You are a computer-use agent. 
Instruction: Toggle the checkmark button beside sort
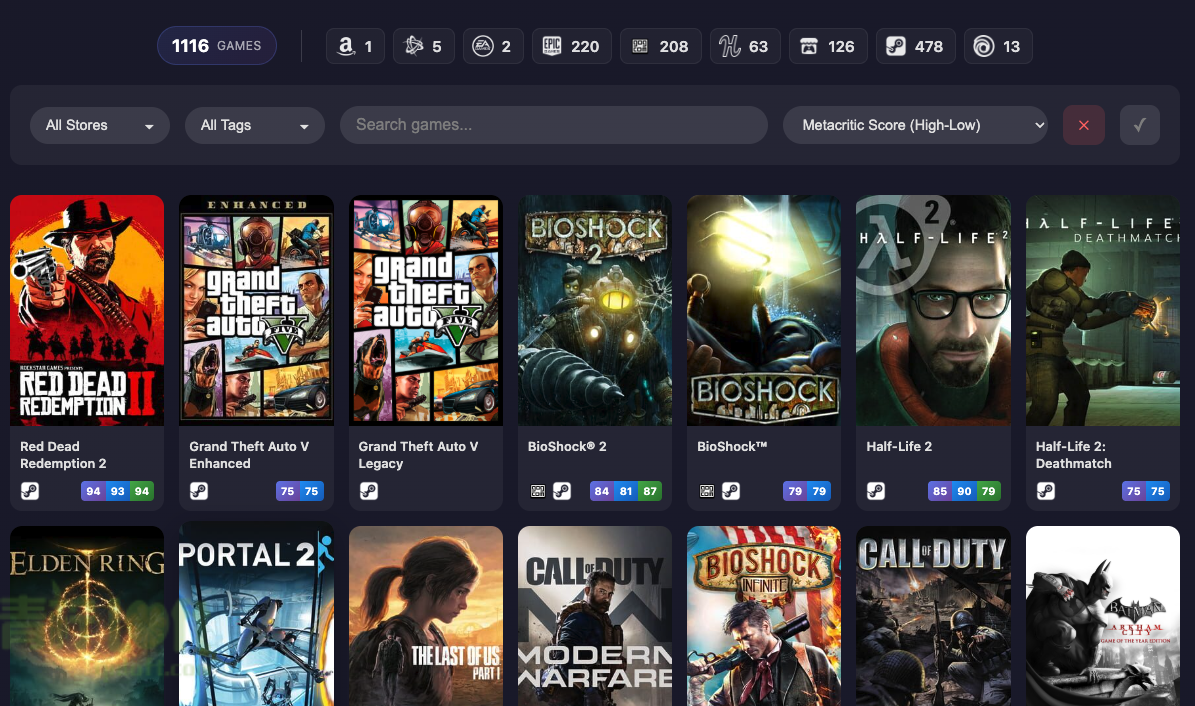pyautogui.click(x=1139, y=125)
